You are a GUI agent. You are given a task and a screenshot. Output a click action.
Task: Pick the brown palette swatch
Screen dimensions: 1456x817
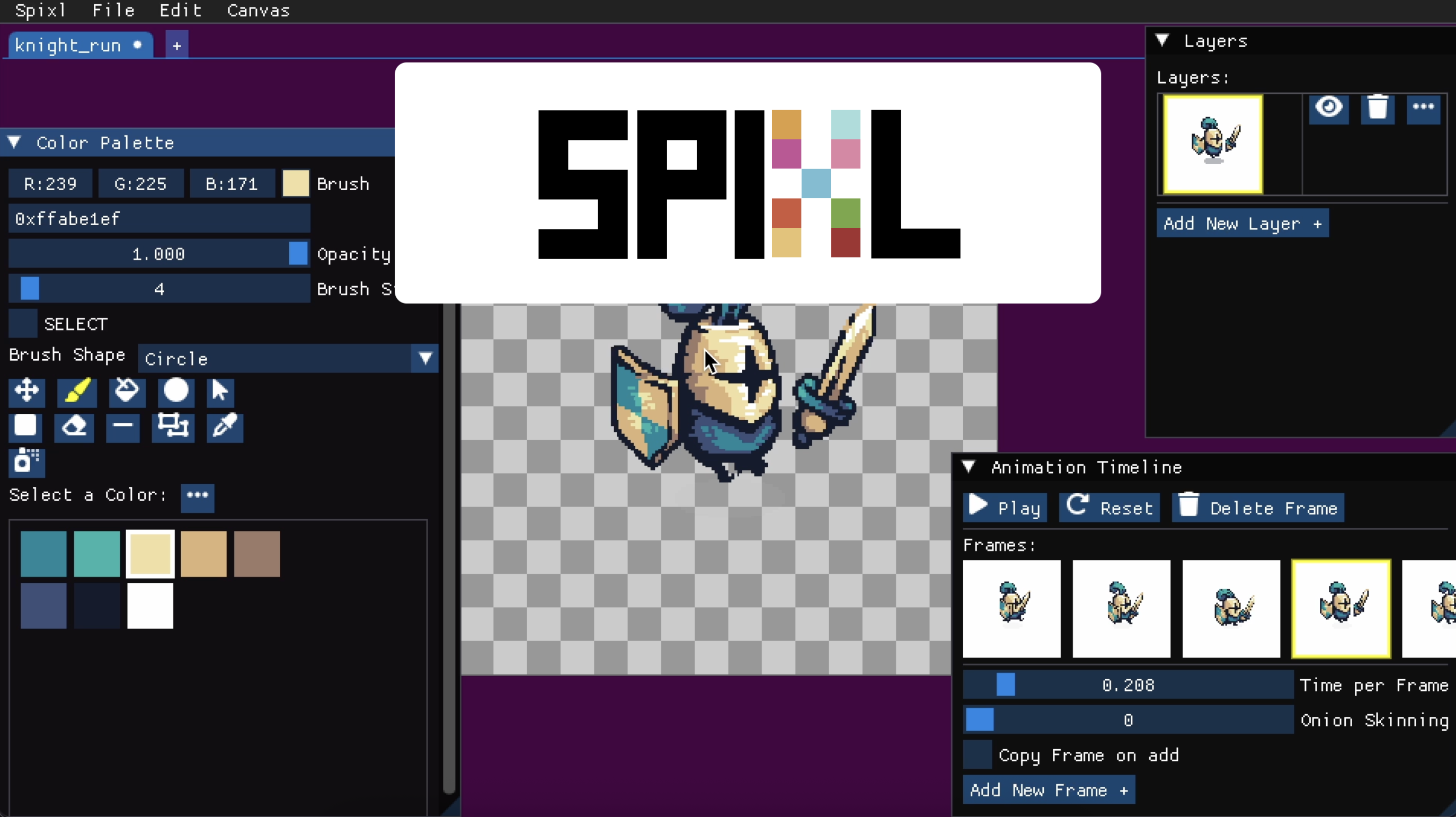tap(257, 554)
